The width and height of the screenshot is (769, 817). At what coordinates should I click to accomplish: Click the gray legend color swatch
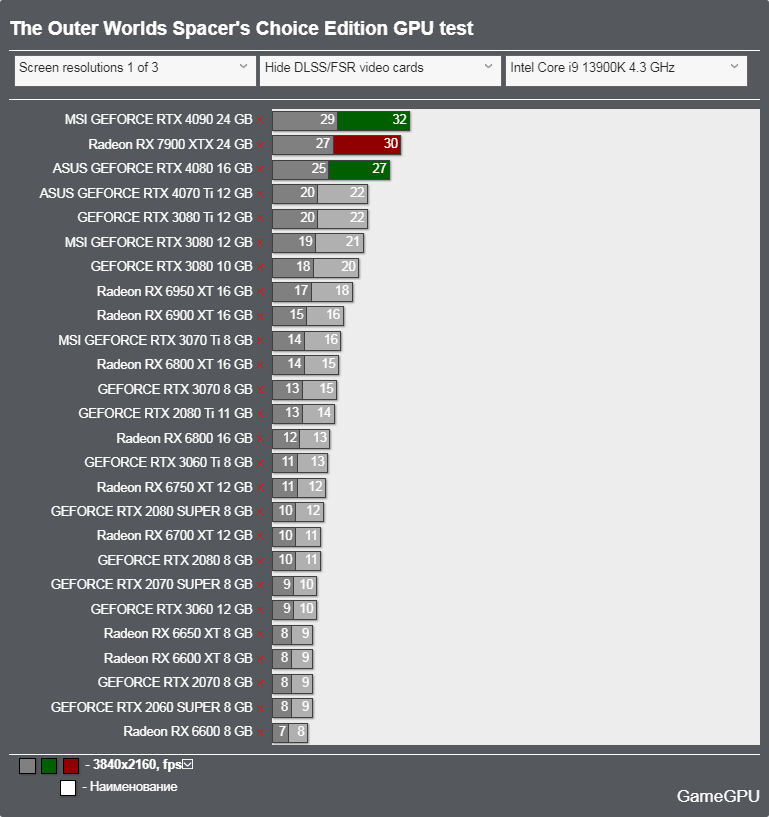pyautogui.click(x=28, y=766)
